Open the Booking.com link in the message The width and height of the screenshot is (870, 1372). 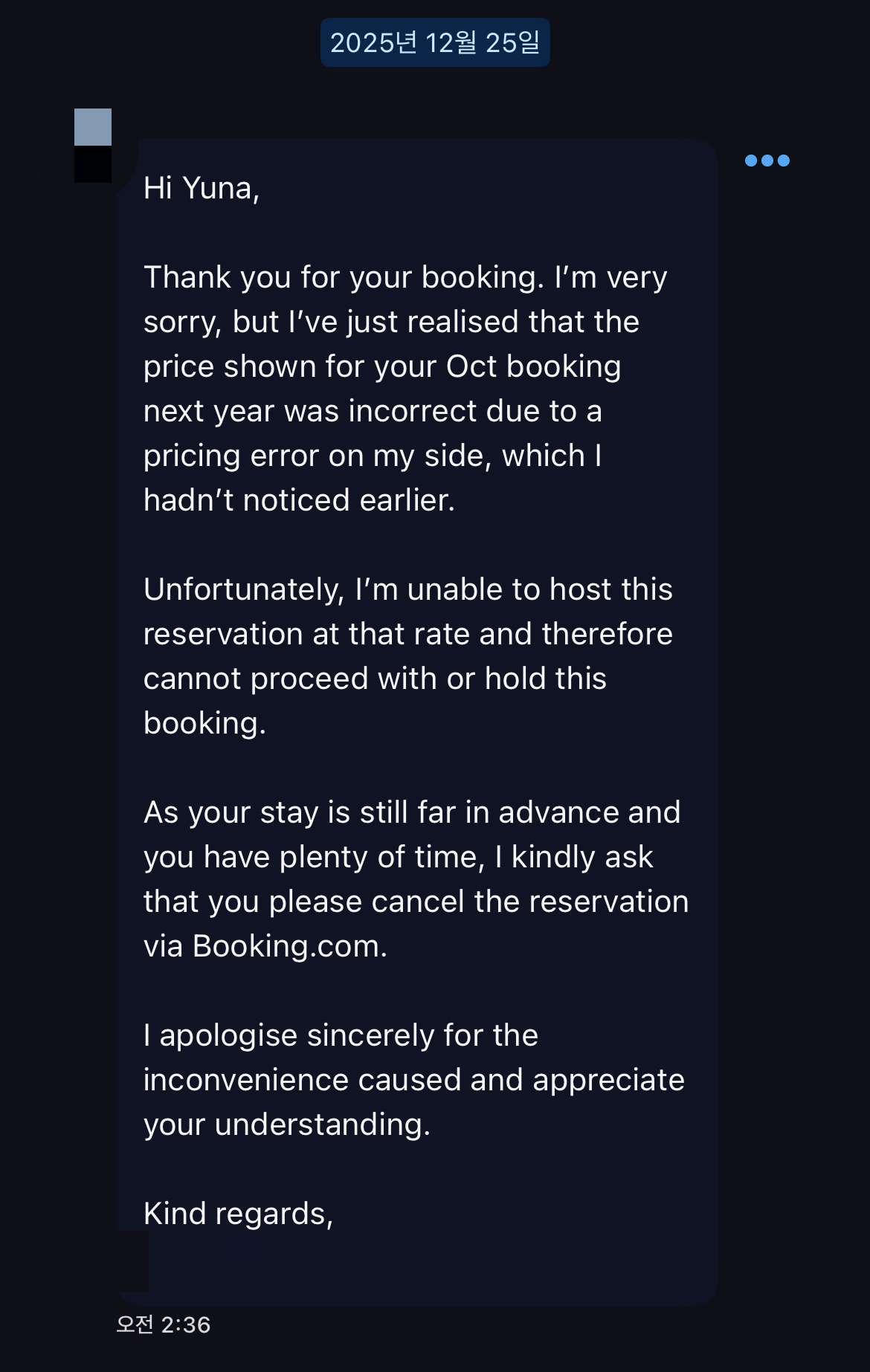click(289, 946)
